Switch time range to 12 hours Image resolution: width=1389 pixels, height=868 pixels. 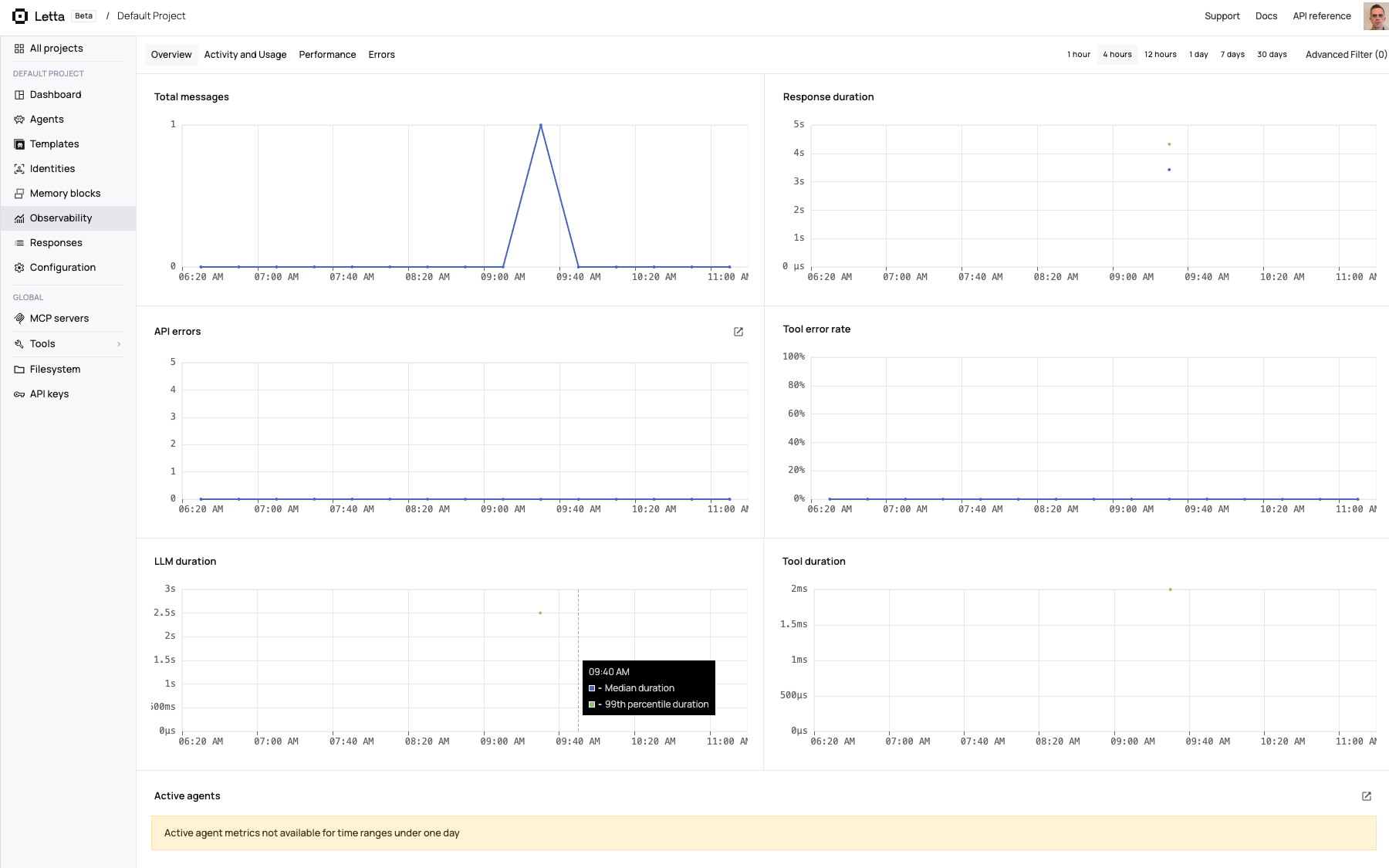[x=1160, y=55]
